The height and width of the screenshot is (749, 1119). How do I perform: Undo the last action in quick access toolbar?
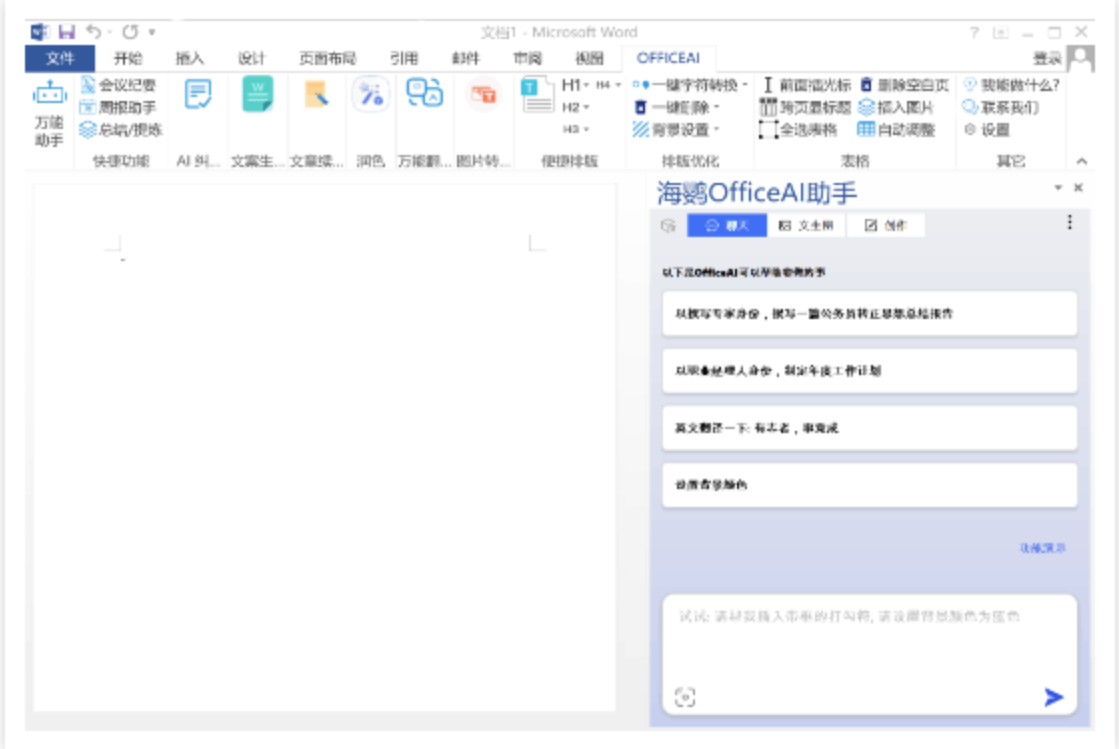click(x=93, y=31)
